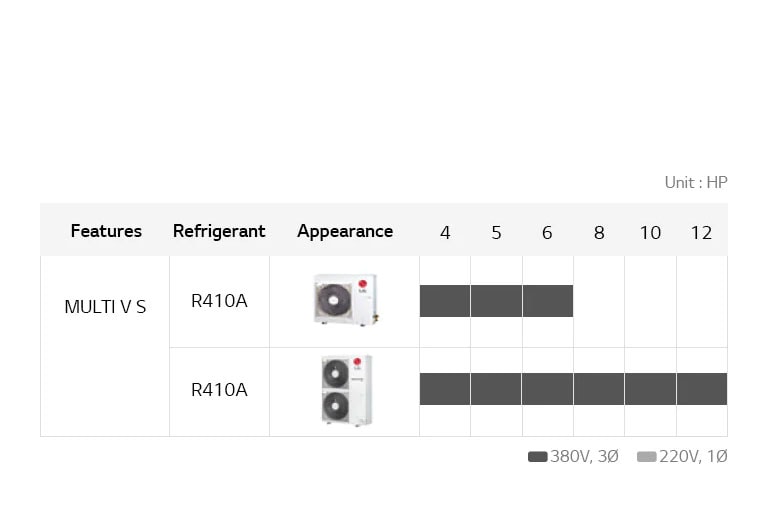Select the light gray 220V legend swatch
The image size is (768, 525).
pos(646,457)
